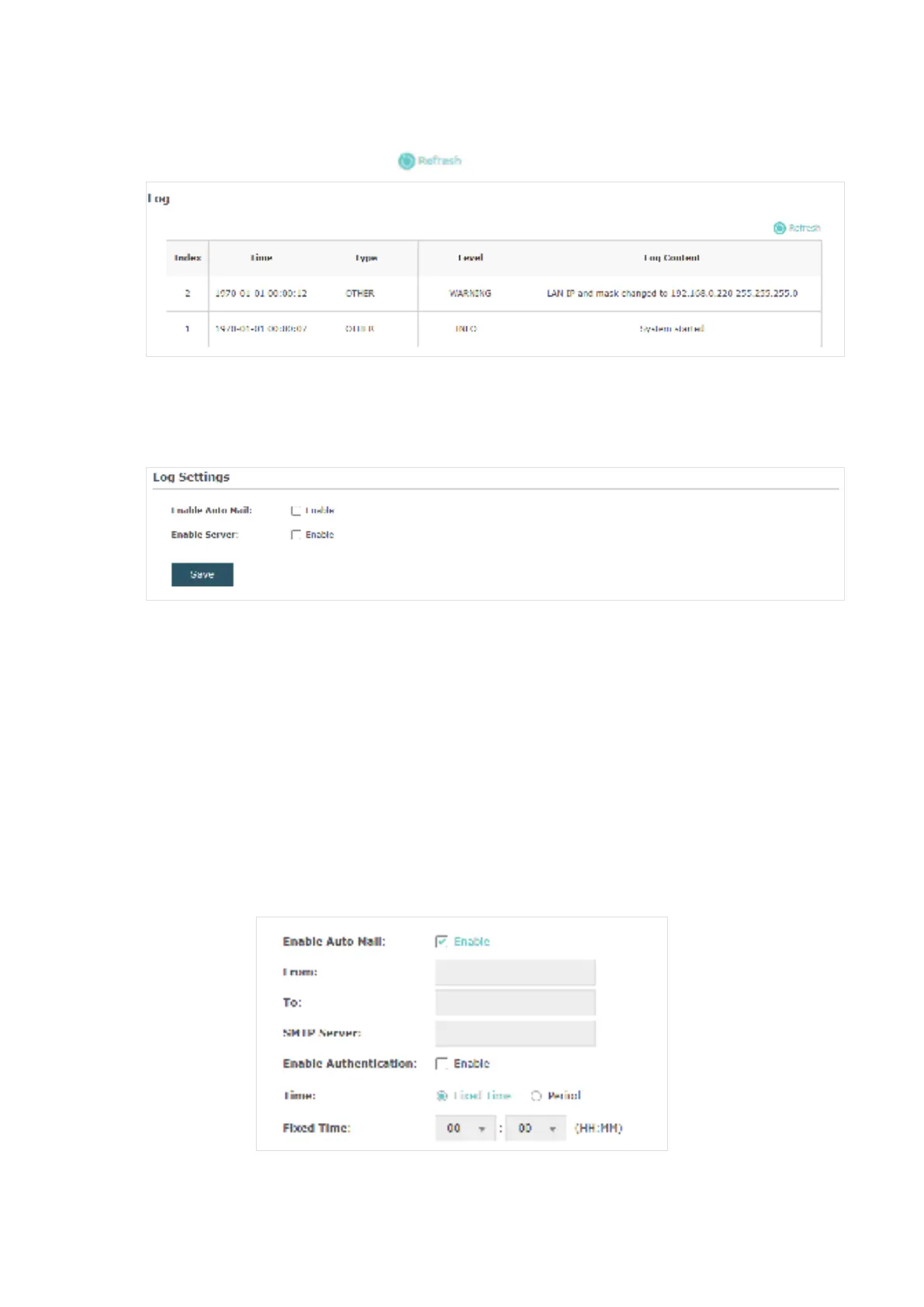Select the Period radio button
This screenshot has width=924, height=1307.
[536, 1096]
